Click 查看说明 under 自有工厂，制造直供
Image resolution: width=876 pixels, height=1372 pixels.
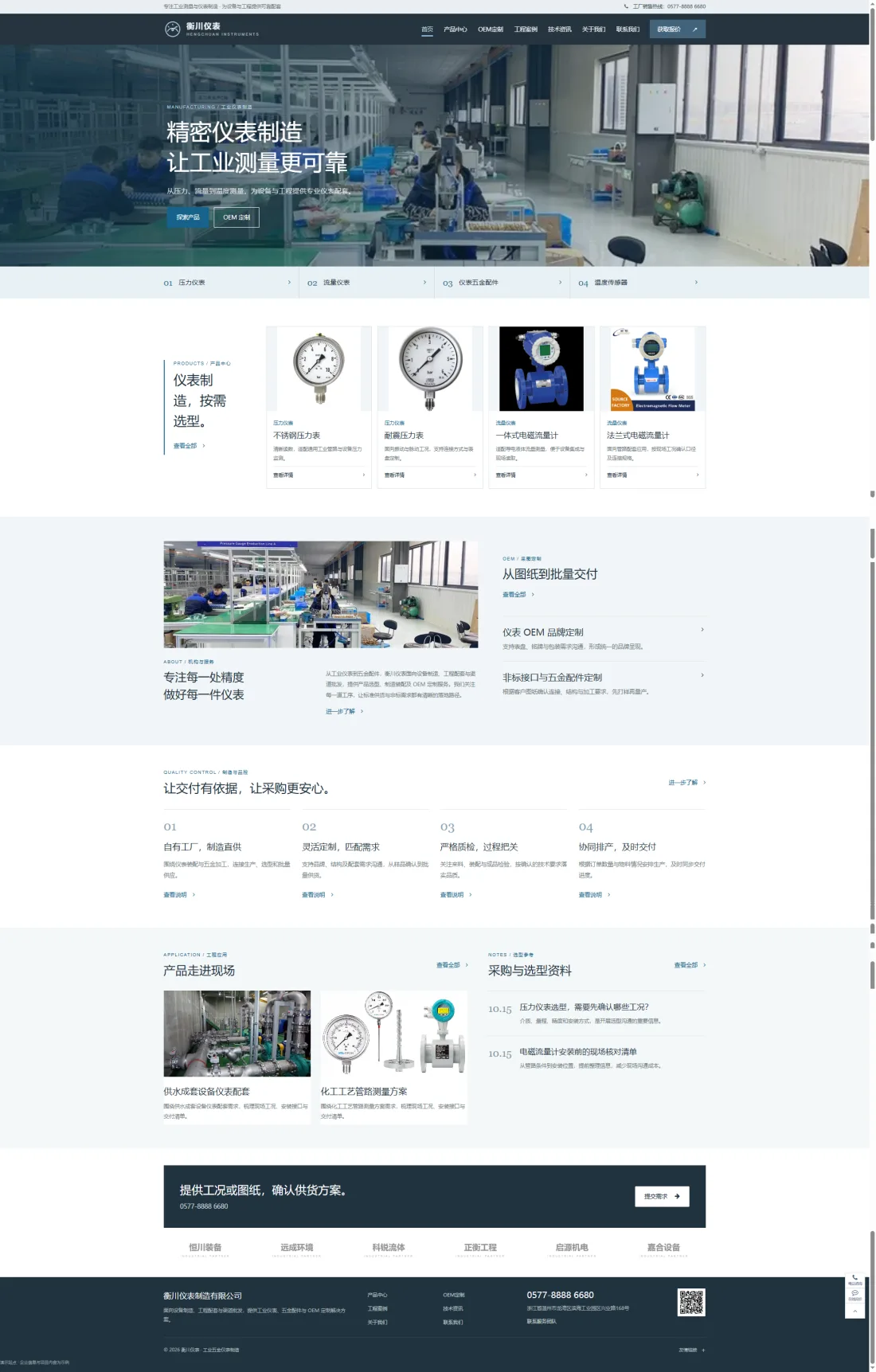click(179, 895)
